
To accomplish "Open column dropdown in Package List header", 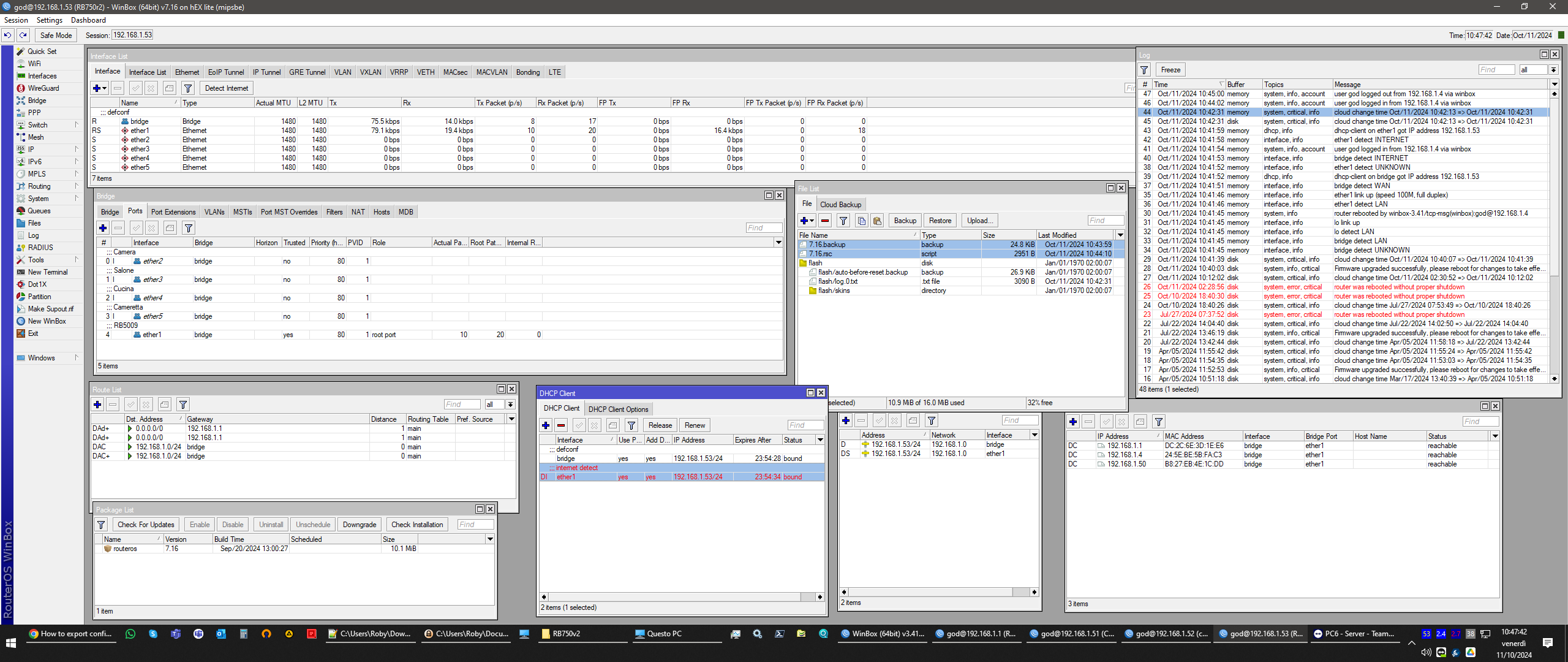I will point(490,539).
